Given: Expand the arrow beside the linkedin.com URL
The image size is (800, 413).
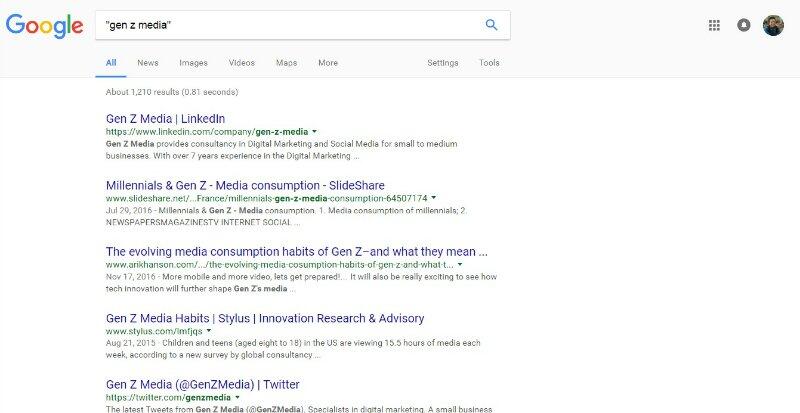Looking at the screenshot, I should click(x=314, y=132).
